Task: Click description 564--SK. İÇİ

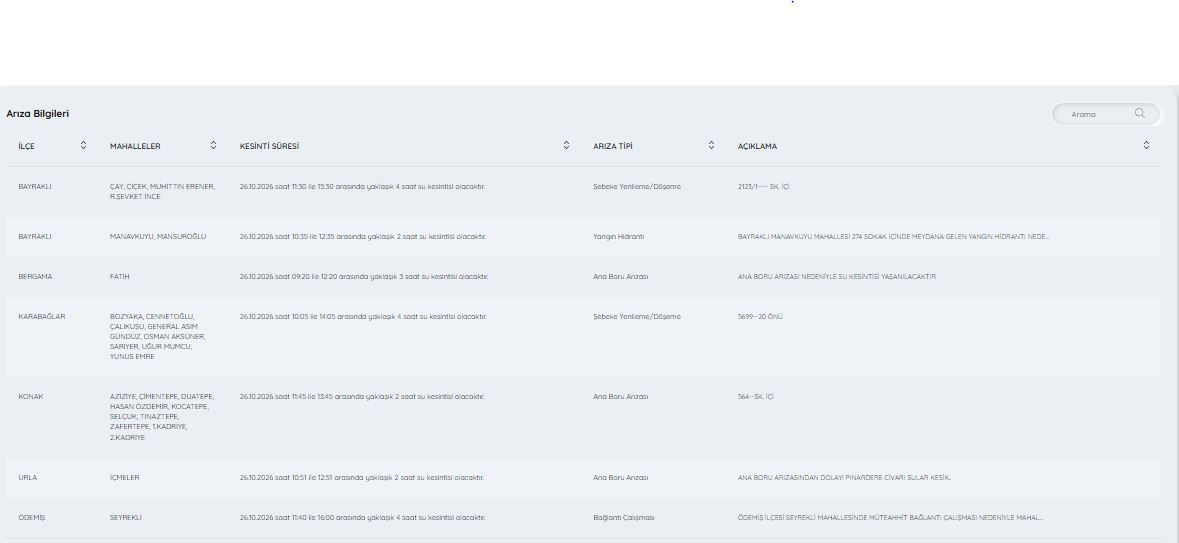Action: coord(756,396)
